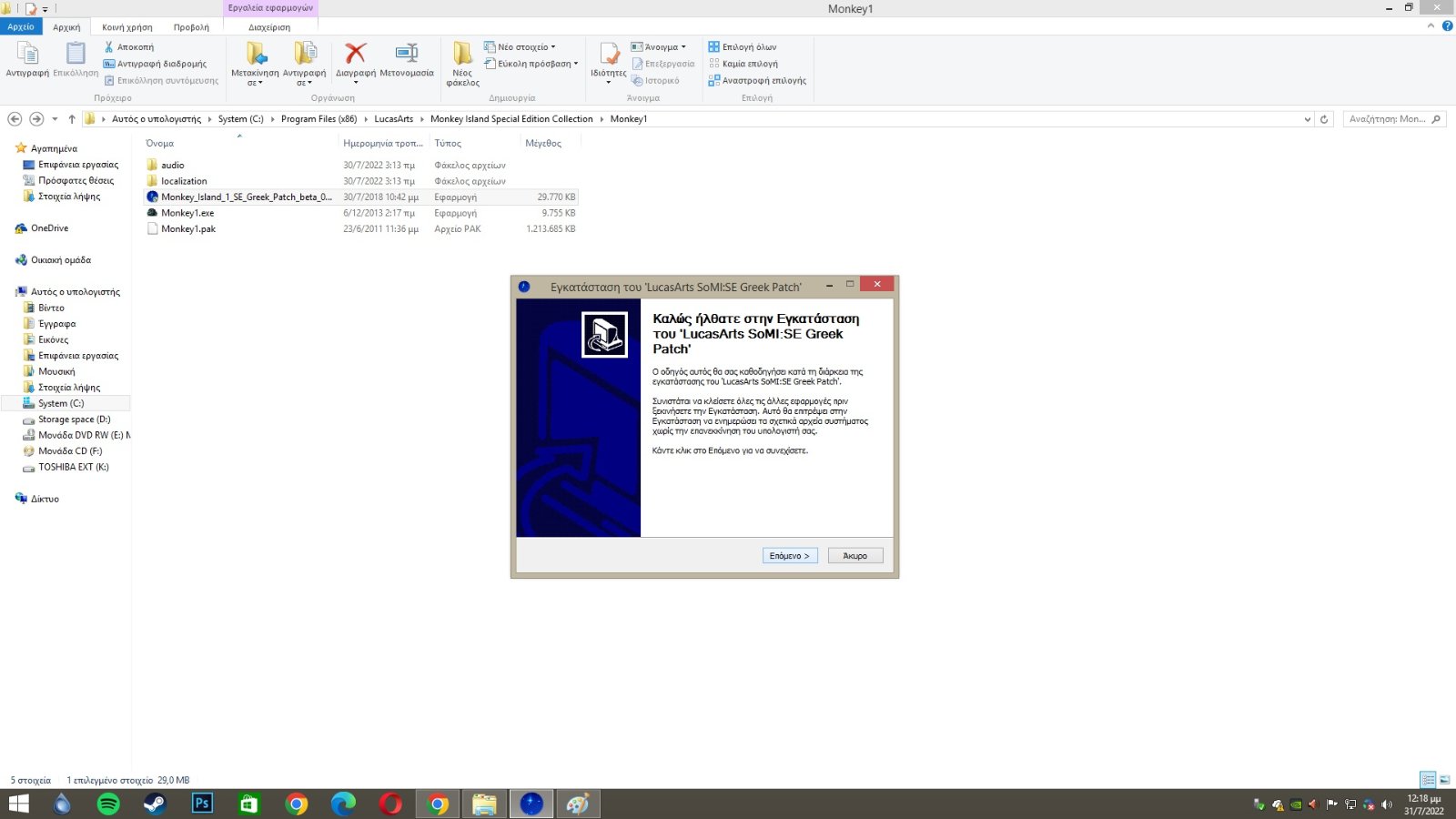Go back with the Explorer back arrow
The height and width of the screenshot is (819, 1456).
[15, 119]
